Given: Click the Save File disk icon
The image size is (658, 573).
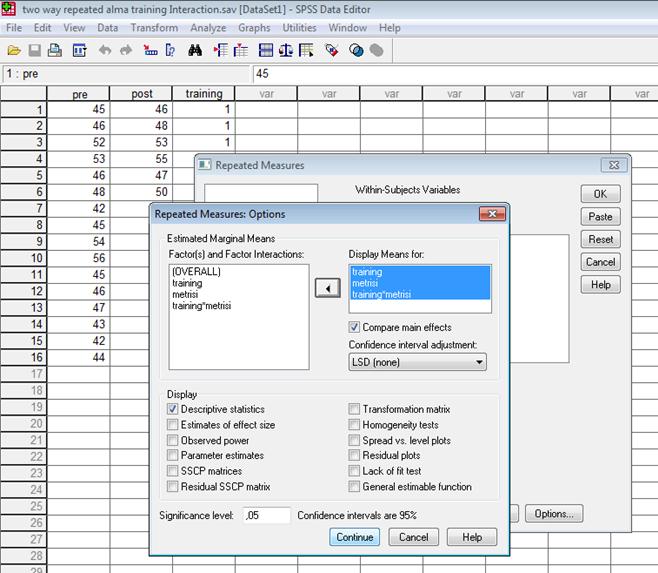Looking at the screenshot, I should (x=34, y=51).
